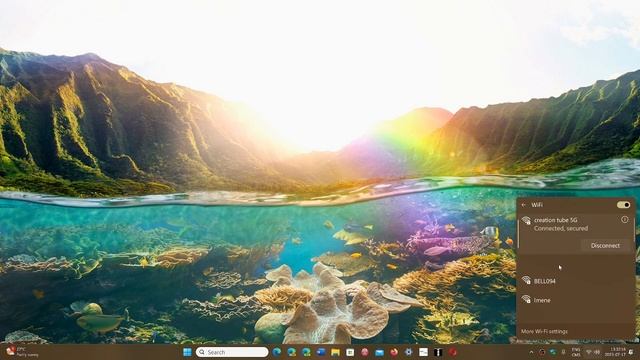Open the Windows Start menu

coord(187,352)
